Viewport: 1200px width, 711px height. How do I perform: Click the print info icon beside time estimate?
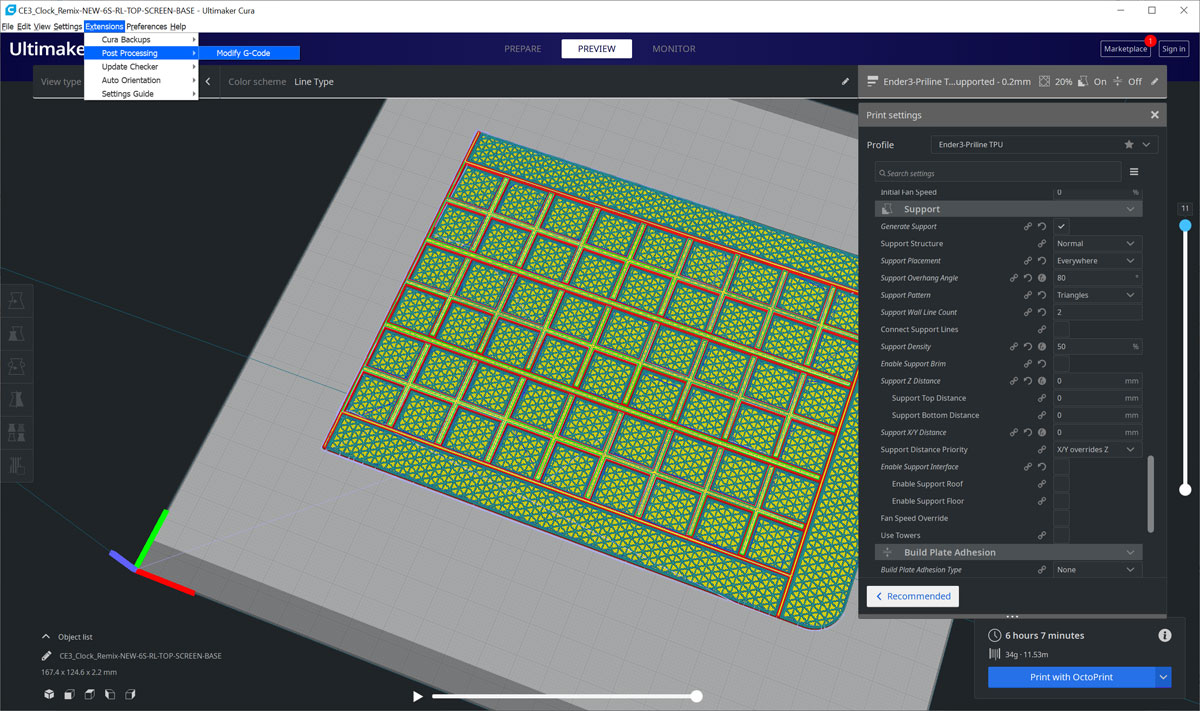pyautogui.click(x=1164, y=635)
